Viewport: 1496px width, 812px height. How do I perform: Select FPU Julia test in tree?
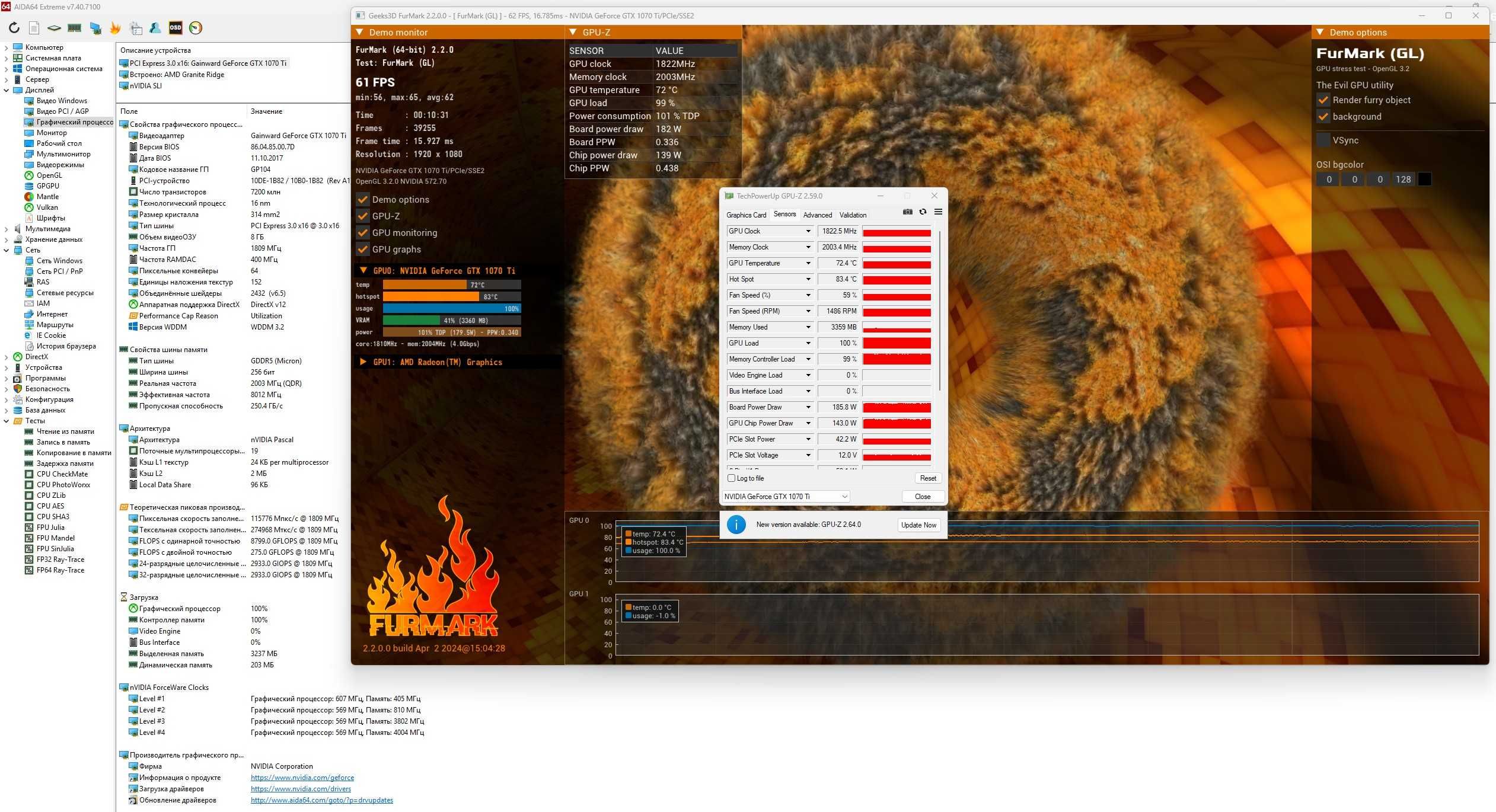pos(50,528)
